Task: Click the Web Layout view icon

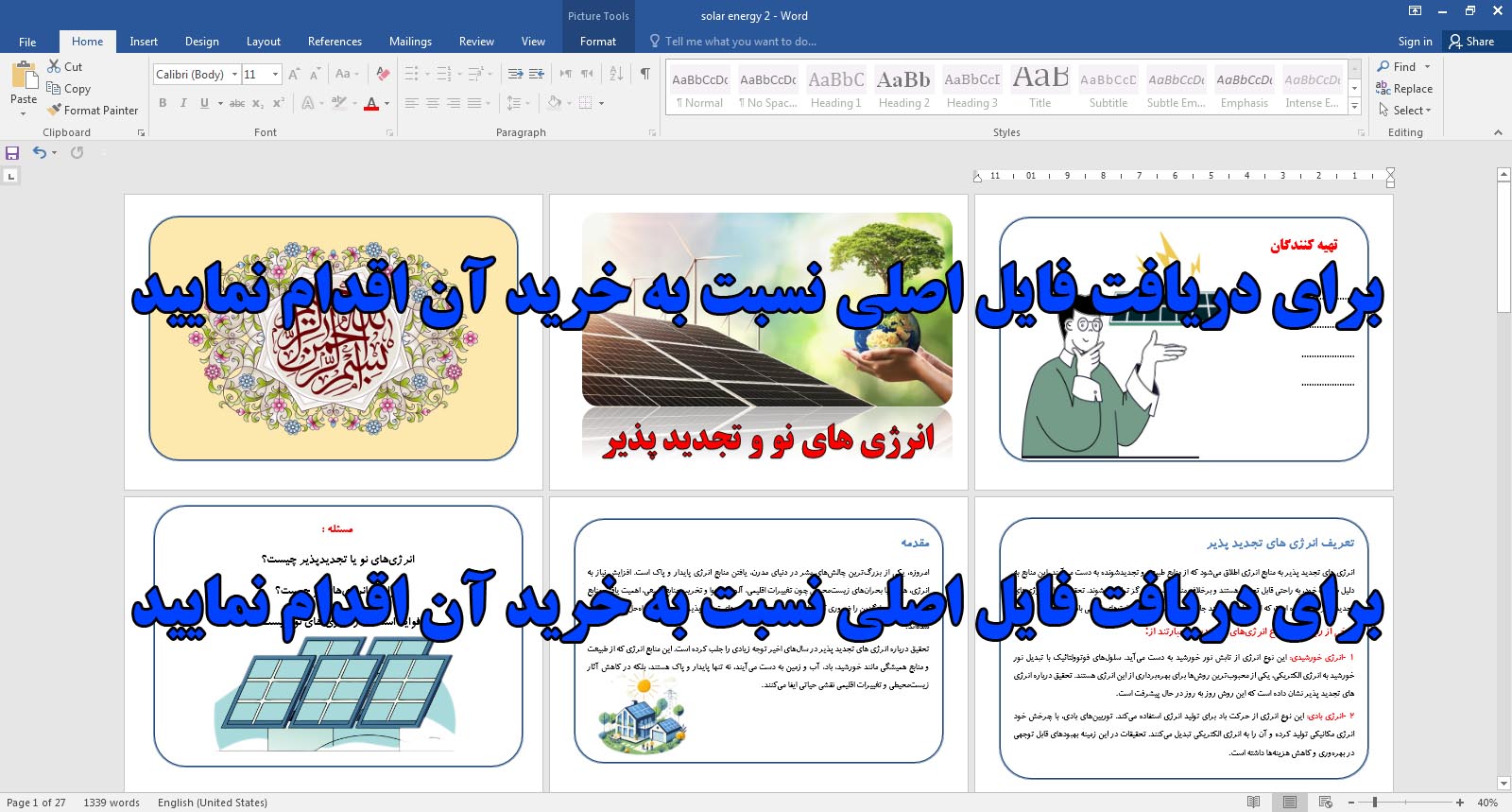Action: (x=1325, y=803)
